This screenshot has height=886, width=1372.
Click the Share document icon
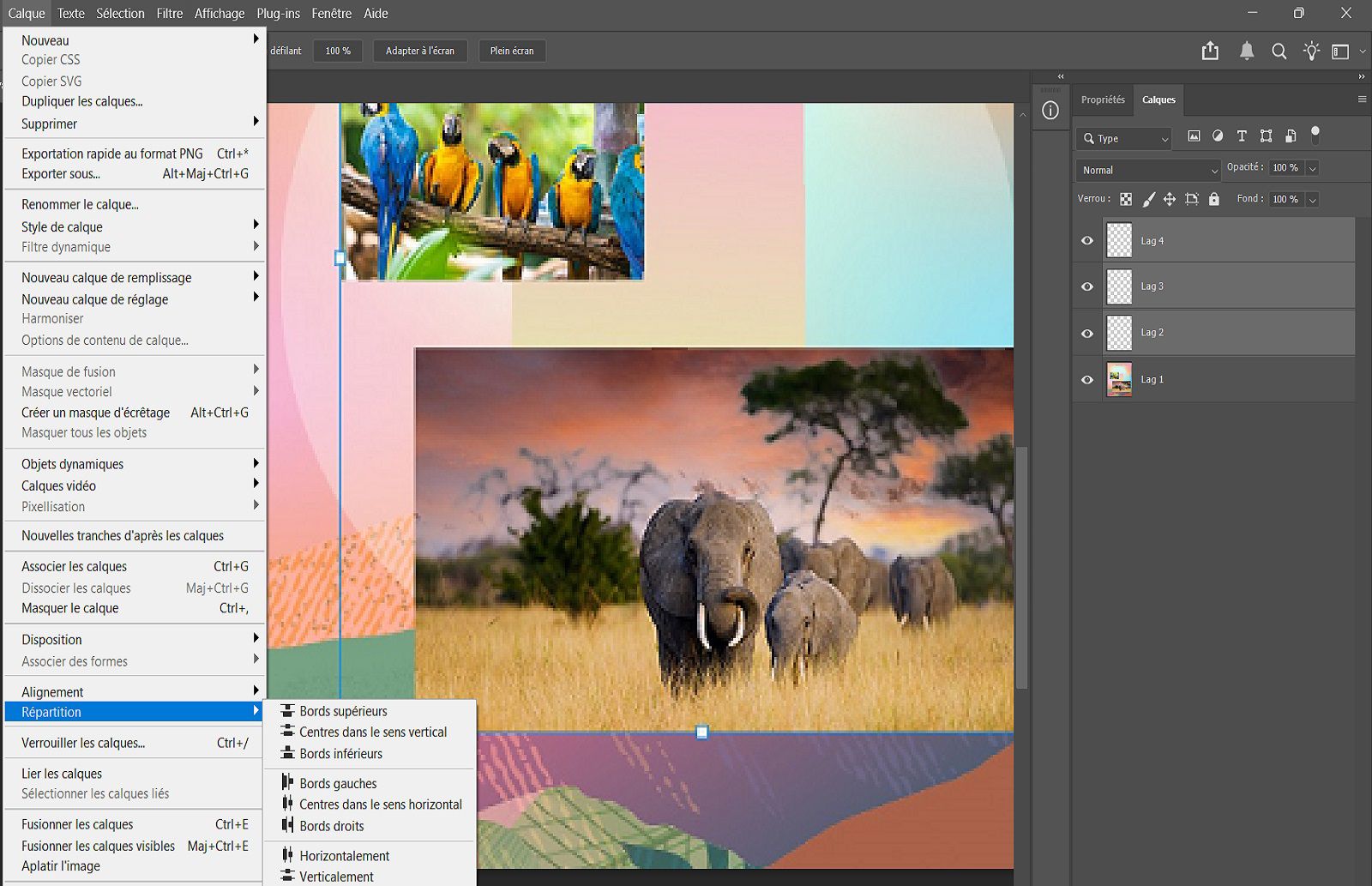click(1210, 51)
